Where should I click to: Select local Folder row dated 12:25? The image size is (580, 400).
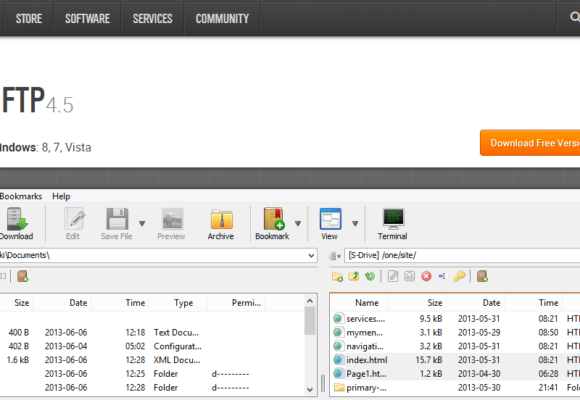point(152,374)
